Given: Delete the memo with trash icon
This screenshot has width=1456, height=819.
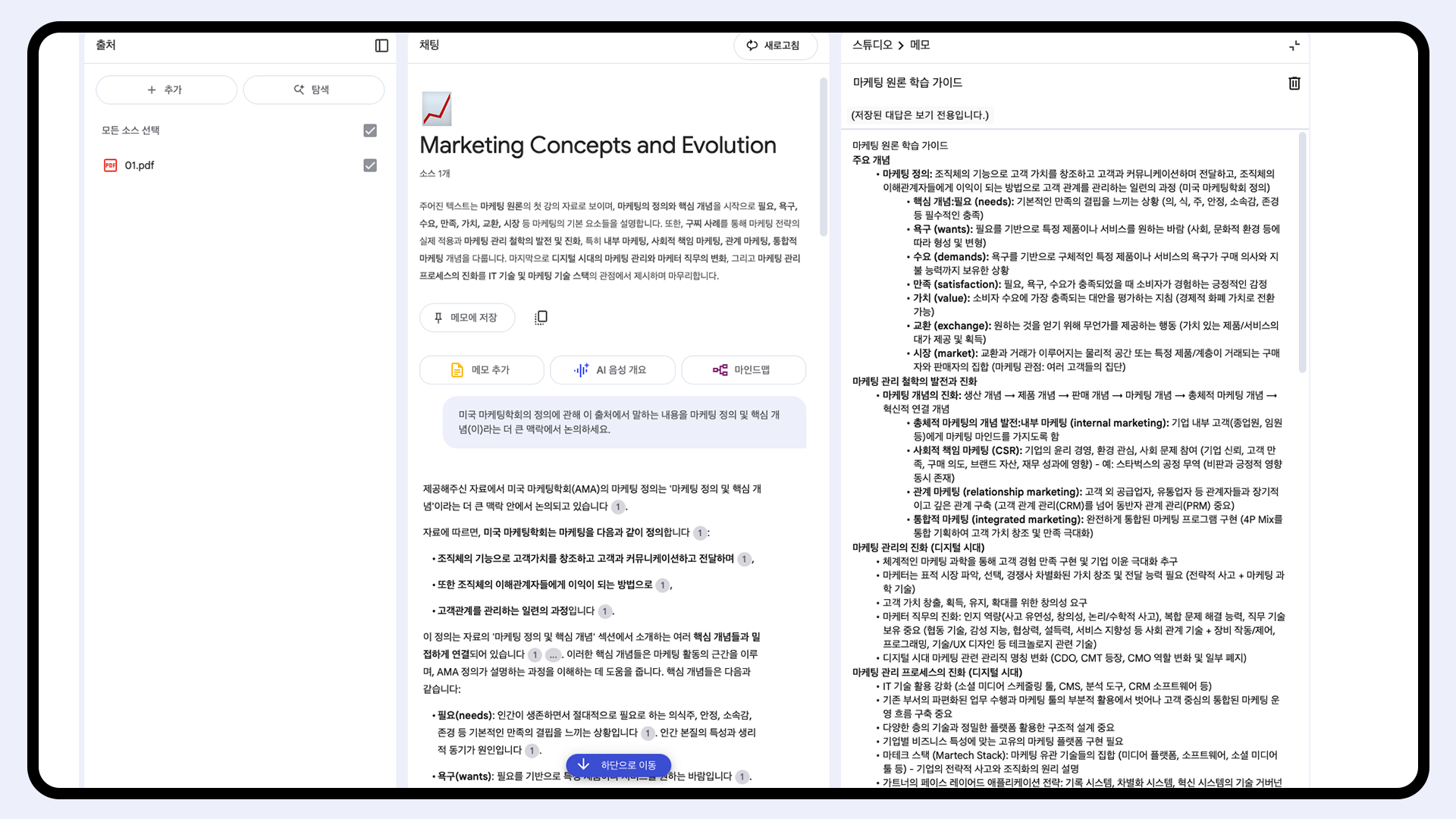Looking at the screenshot, I should click(x=1294, y=83).
